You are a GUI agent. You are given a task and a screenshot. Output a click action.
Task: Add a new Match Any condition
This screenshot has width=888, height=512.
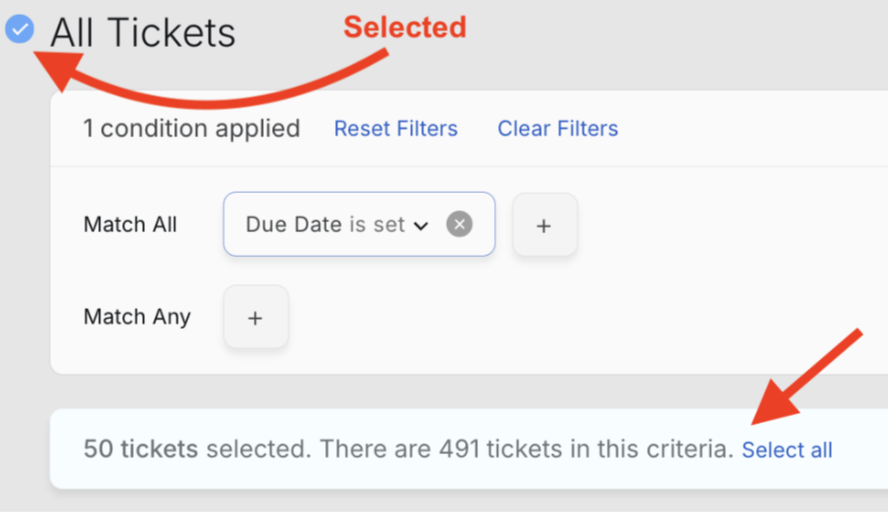pyautogui.click(x=255, y=317)
